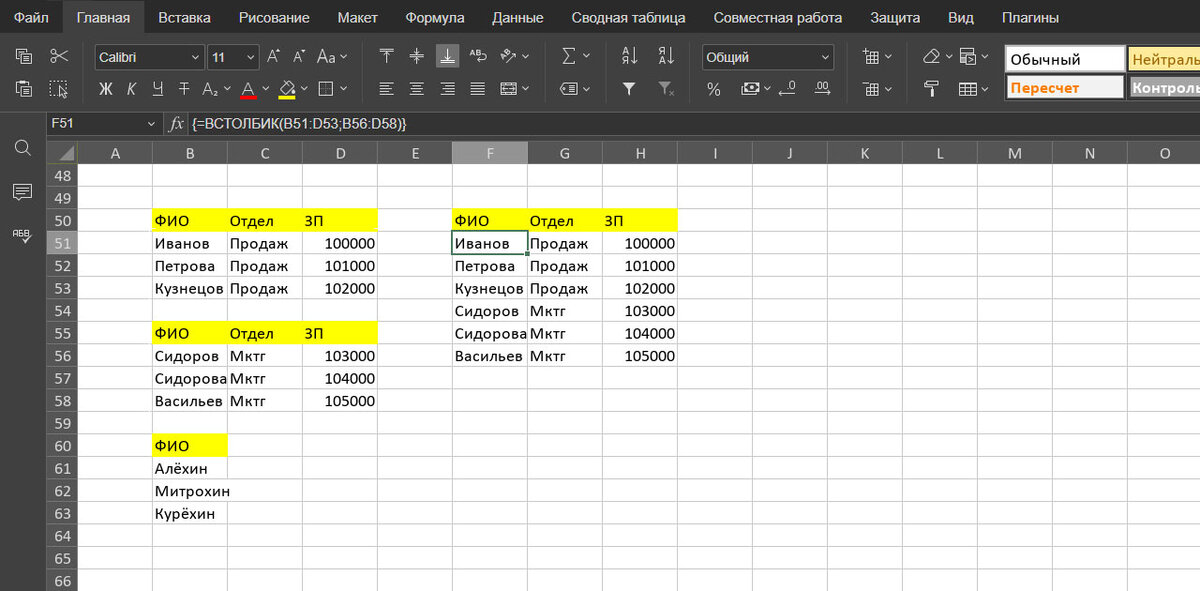1200x591 pixels.
Task: Center text horizontally
Action: (417, 89)
